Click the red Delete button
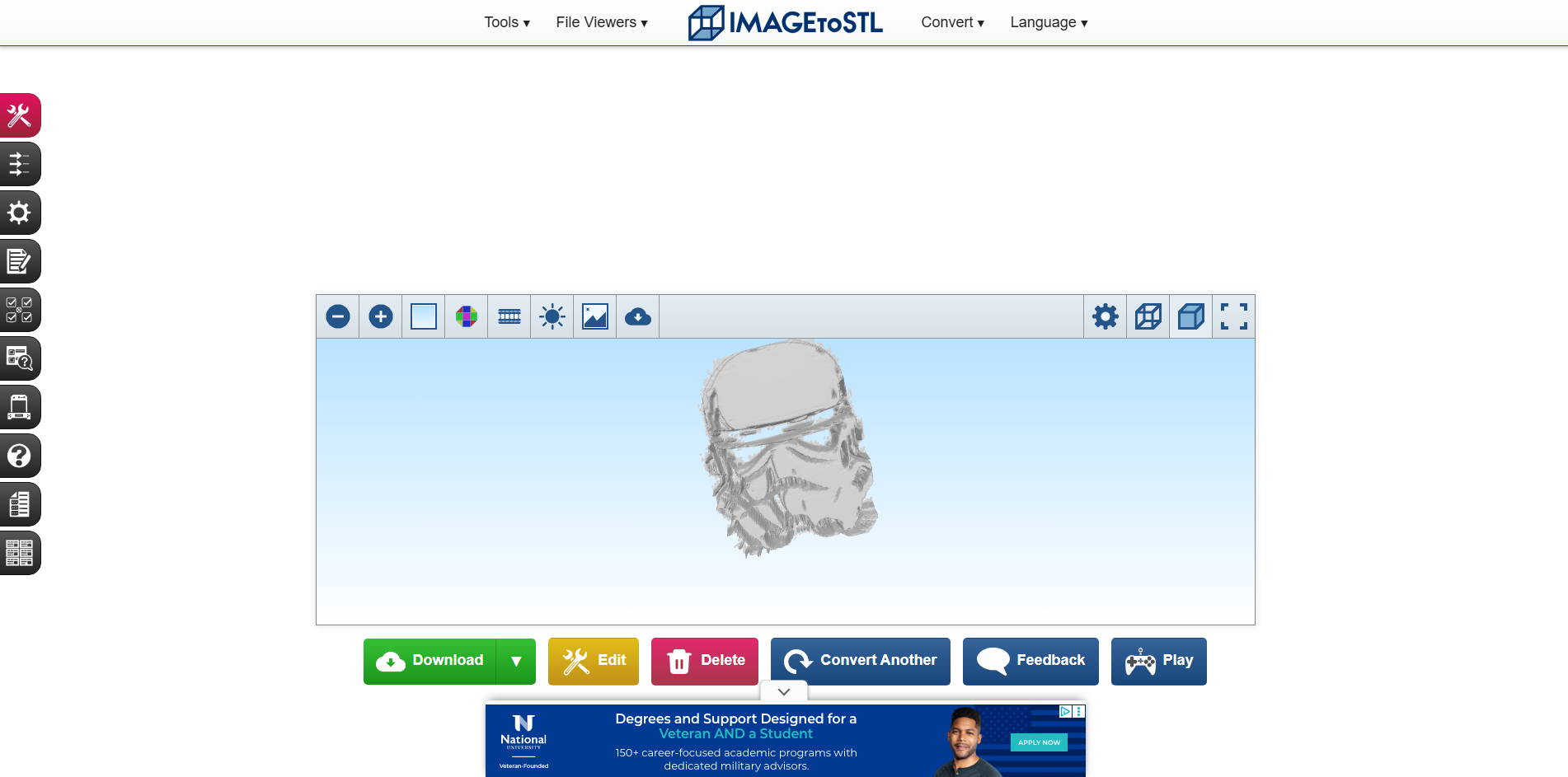Screen dimensions: 1568x777 (705, 661)
